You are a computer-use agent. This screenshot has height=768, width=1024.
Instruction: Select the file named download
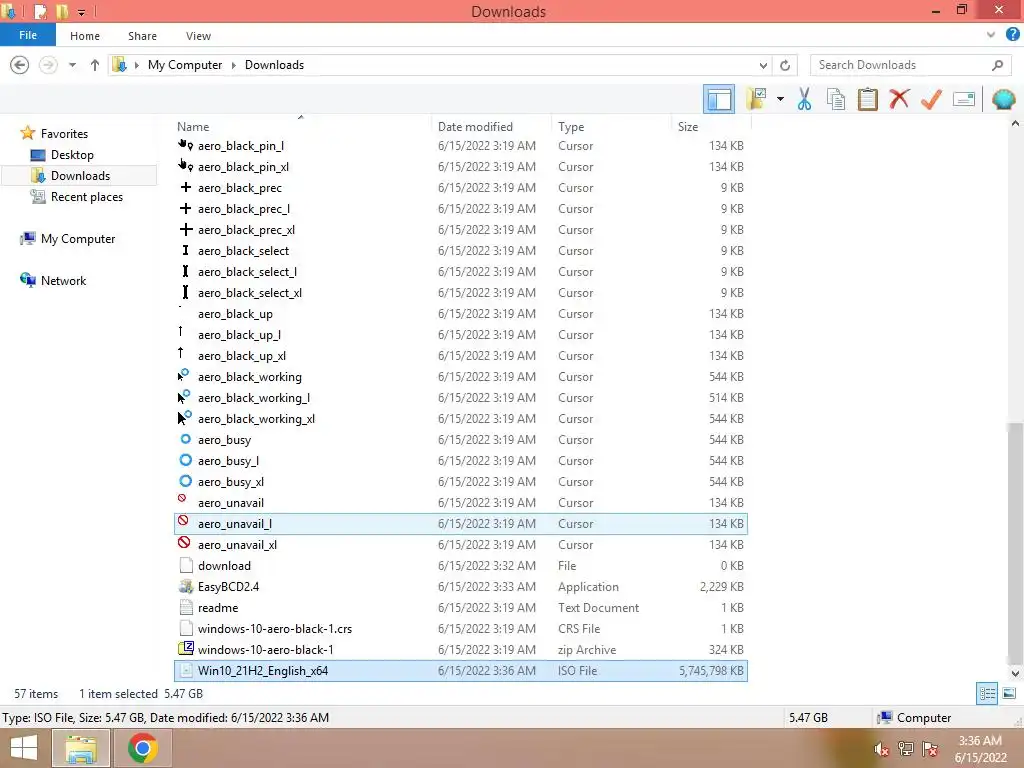pos(460,566)
